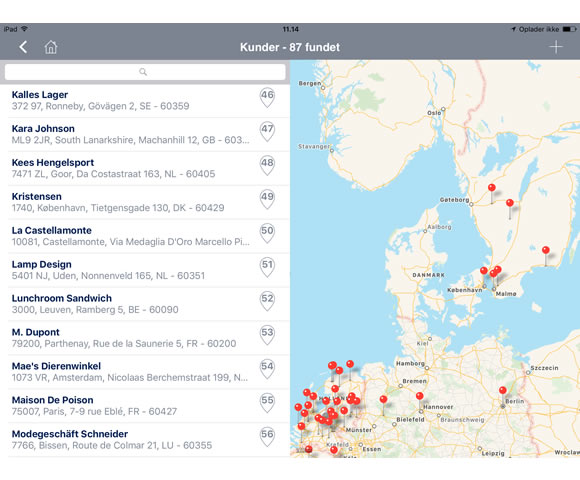Viewport: 580px width, 480px height.
Task: Add a new customer with plus icon
Action: click(556, 47)
